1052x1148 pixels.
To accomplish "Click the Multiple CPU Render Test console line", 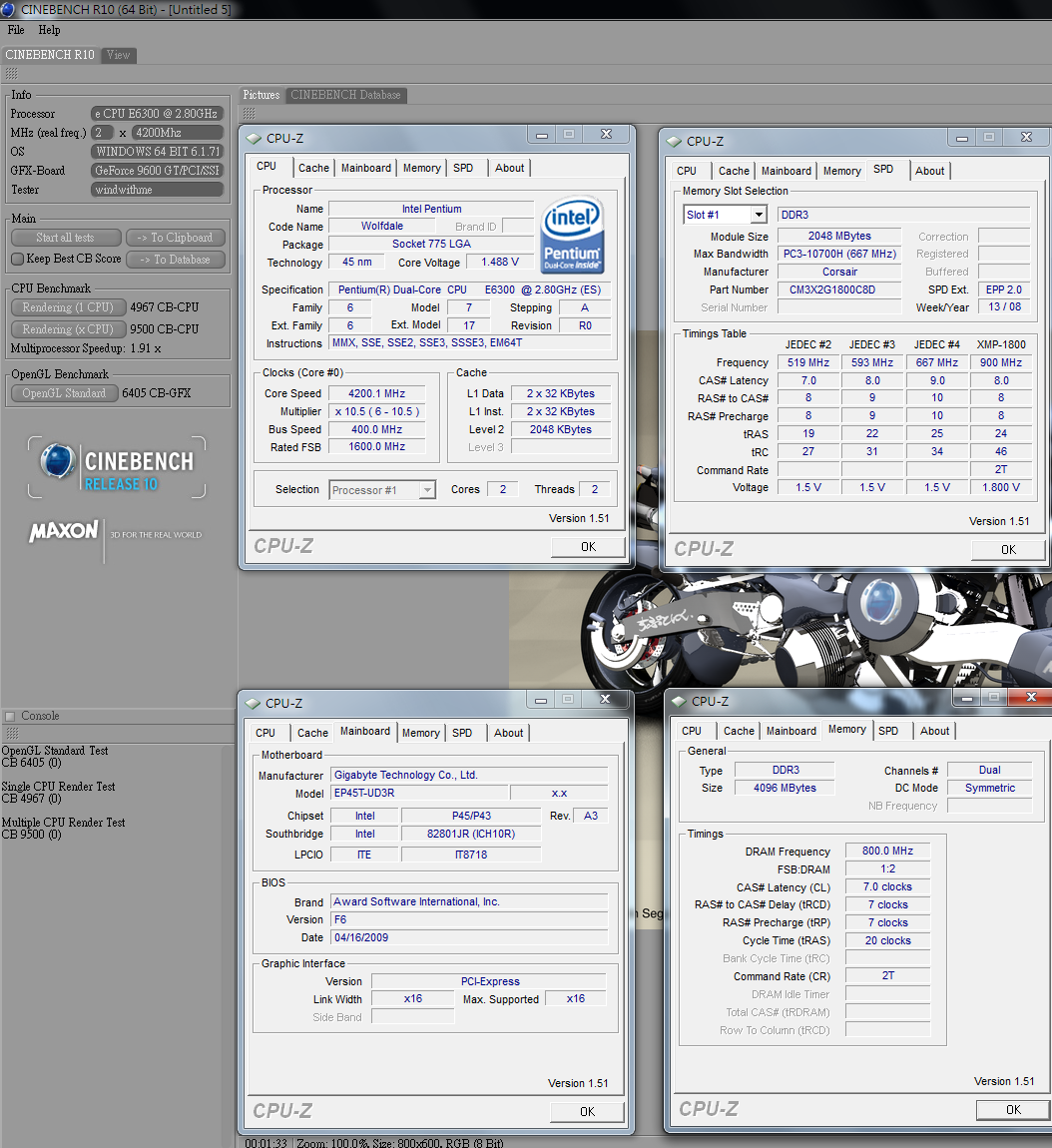I will (64, 823).
